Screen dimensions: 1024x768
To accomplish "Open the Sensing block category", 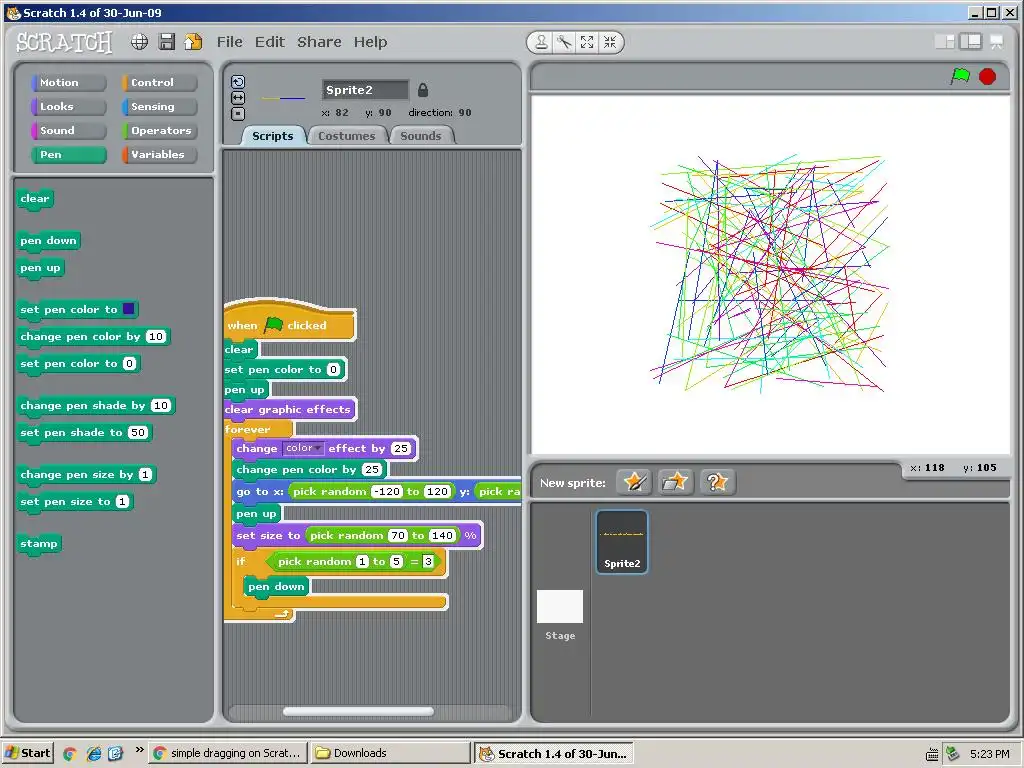I will 159,106.
